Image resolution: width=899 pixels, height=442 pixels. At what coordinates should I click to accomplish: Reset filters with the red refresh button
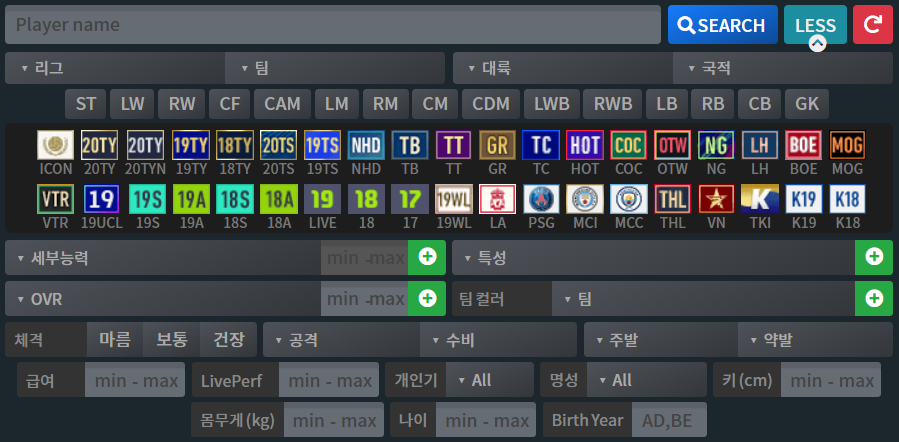pyautogui.click(x=873, y=25)
